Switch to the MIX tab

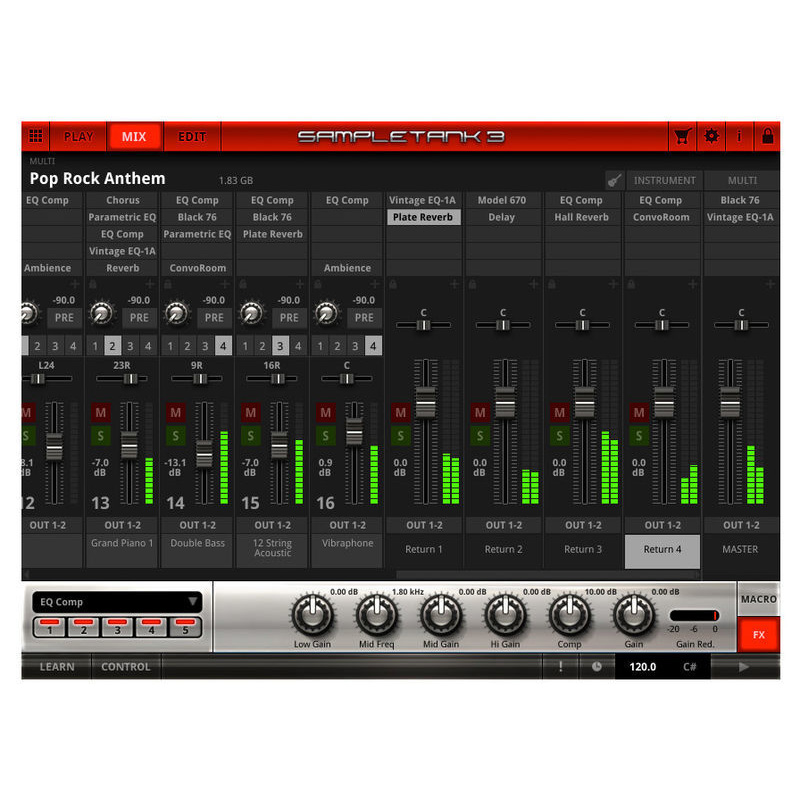pyautogui.click(x=134, y=136)
